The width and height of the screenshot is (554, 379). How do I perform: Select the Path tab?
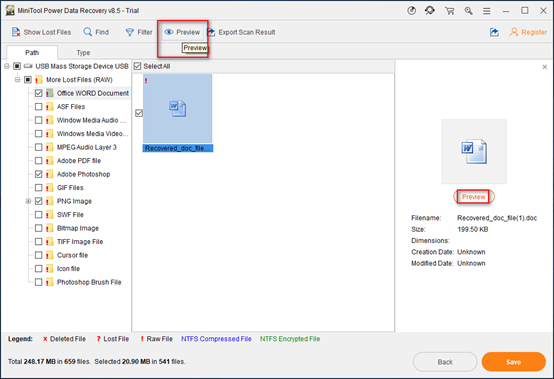coord(32,53)
